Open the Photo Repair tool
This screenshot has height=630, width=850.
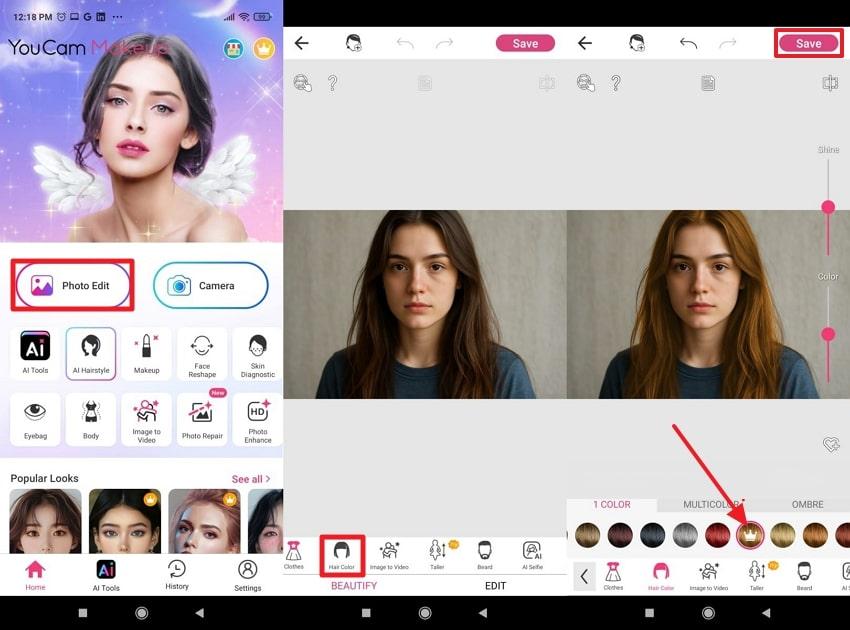click(x=201, y=419)
